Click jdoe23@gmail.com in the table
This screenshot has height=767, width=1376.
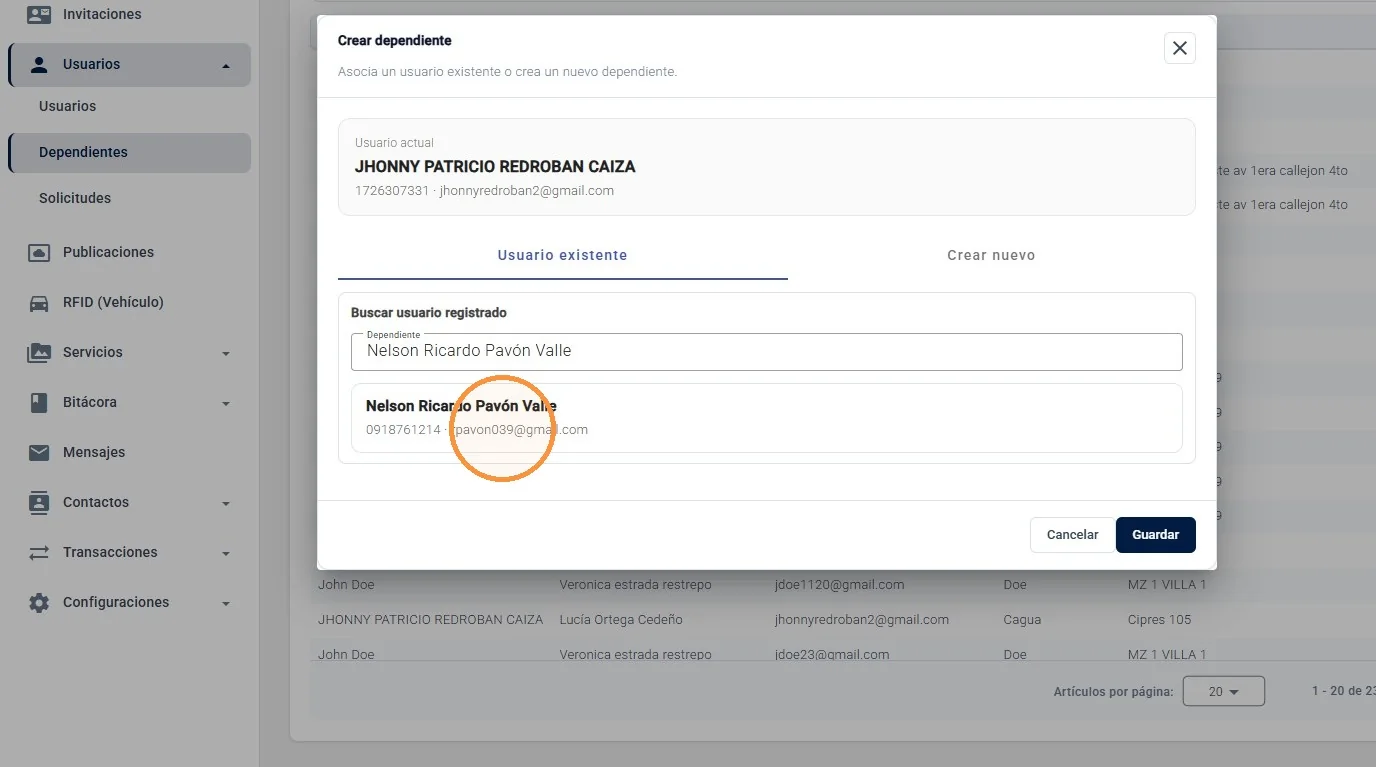tap(831, 655)
